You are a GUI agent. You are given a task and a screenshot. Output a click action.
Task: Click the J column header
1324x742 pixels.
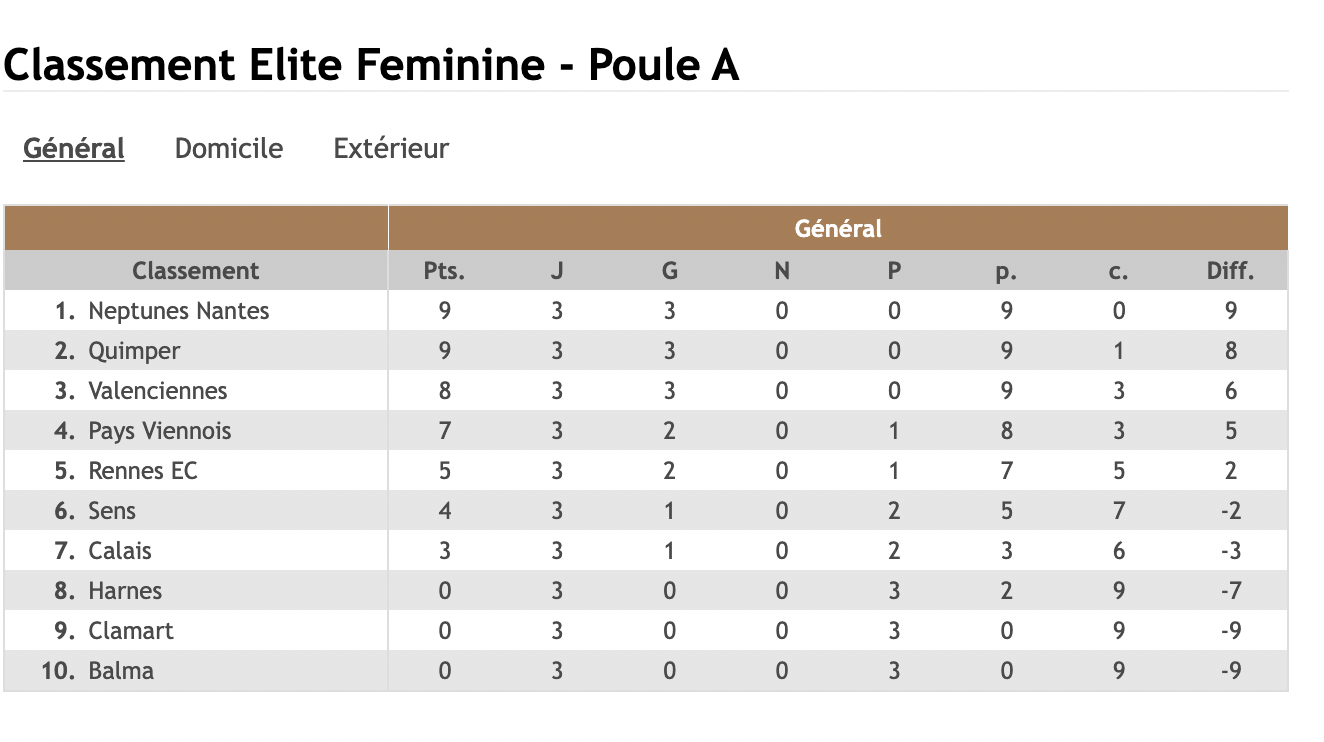pyautogui.click(x=557, y=271)
